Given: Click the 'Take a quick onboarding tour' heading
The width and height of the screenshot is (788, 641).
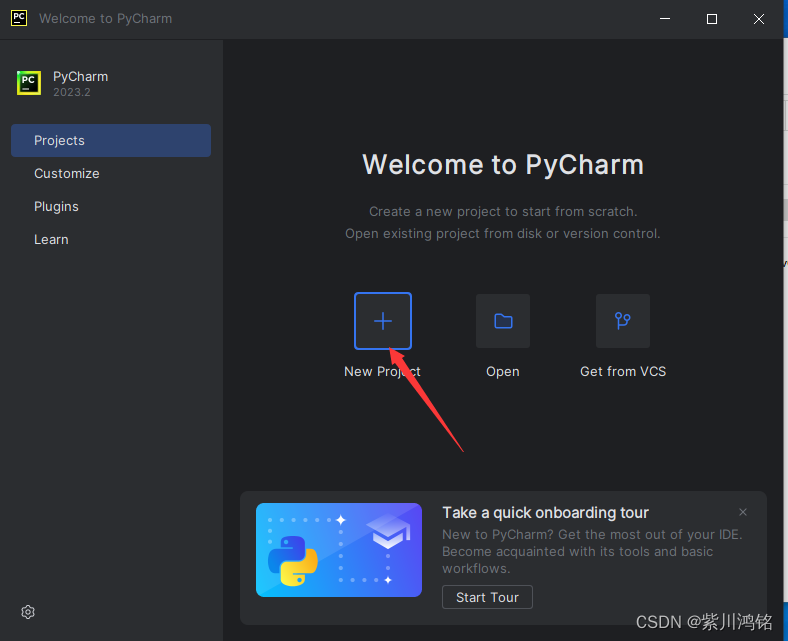Looking at the screenshot, I should (x=545, y=512).
